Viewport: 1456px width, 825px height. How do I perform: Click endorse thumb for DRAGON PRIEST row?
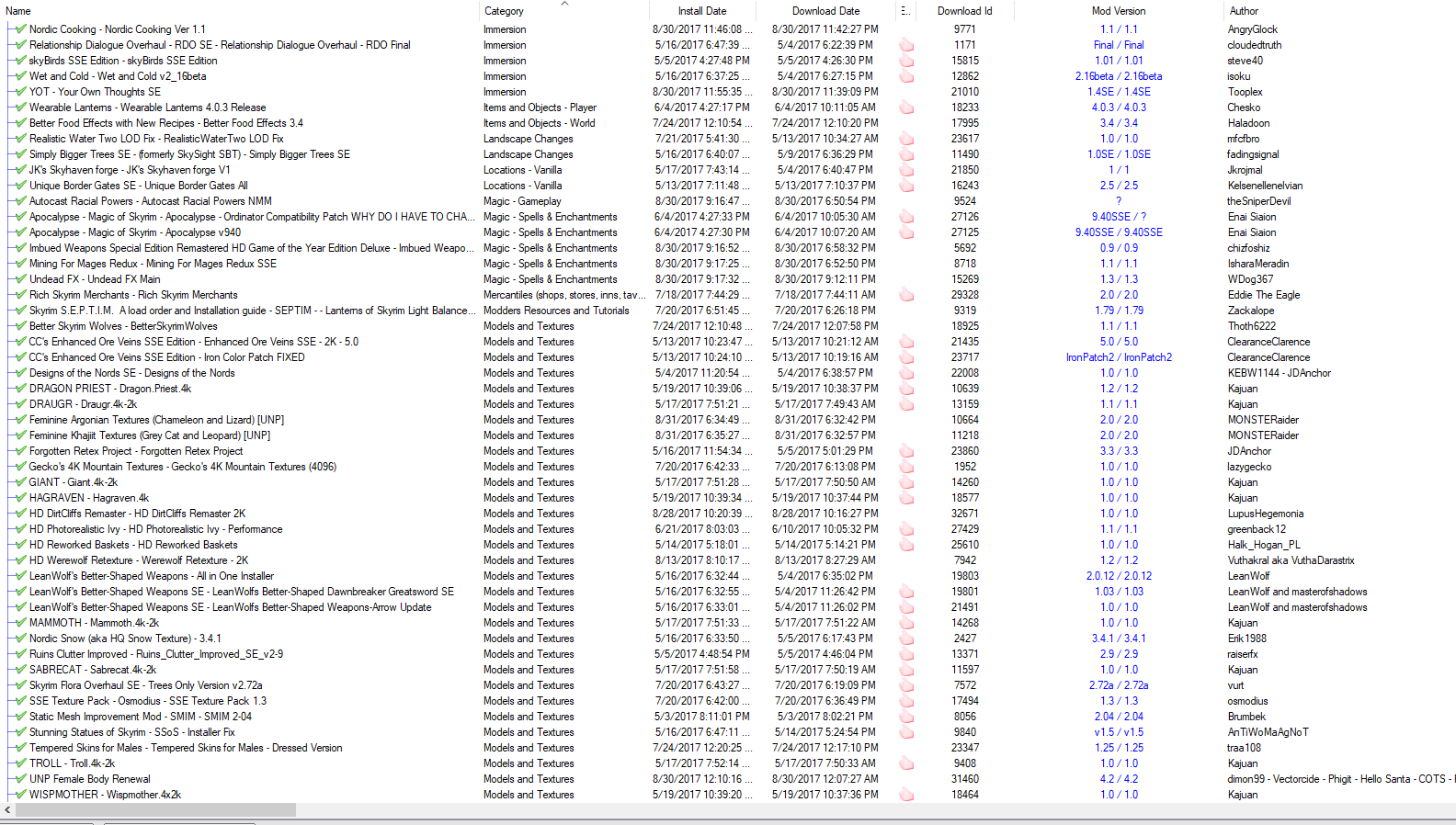[x=906, y=389]
